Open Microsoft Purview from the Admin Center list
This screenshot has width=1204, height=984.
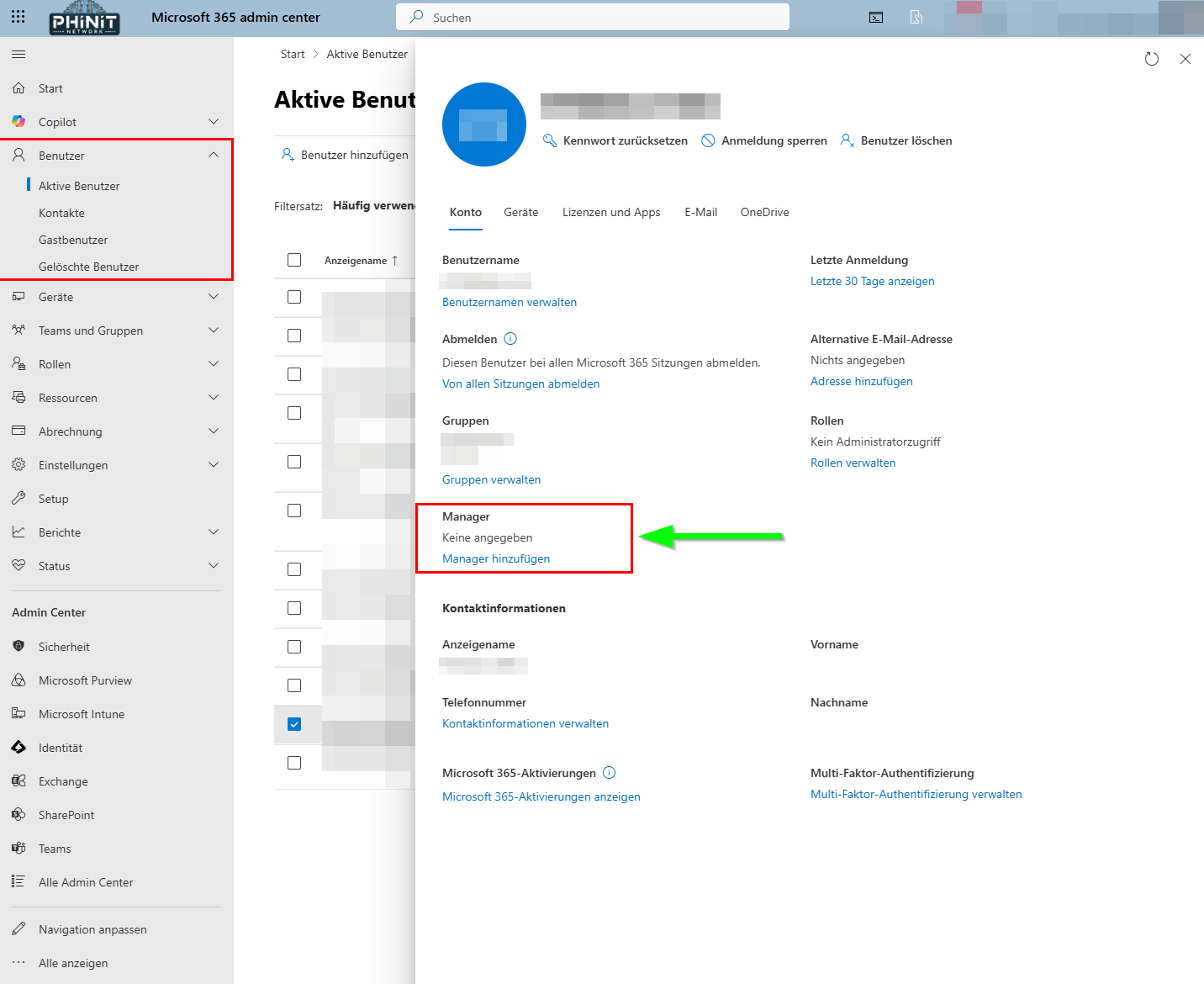point(85,680)
